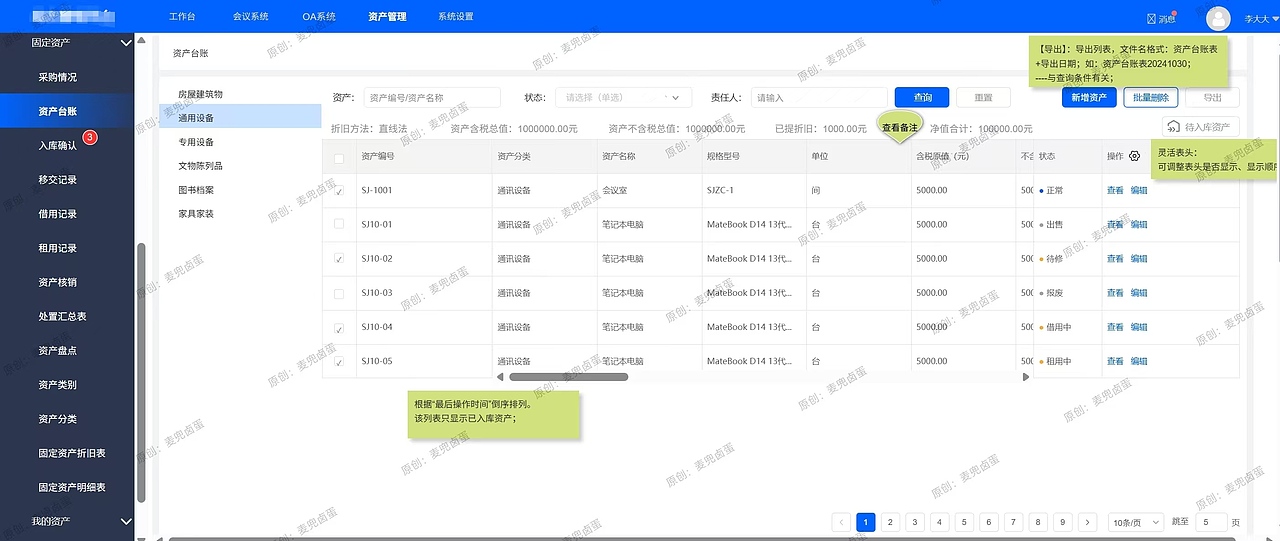The height and width of the screenshot is (541, 1280).
Task: Click the 导出 export button
Action: tap(1212, 97)
